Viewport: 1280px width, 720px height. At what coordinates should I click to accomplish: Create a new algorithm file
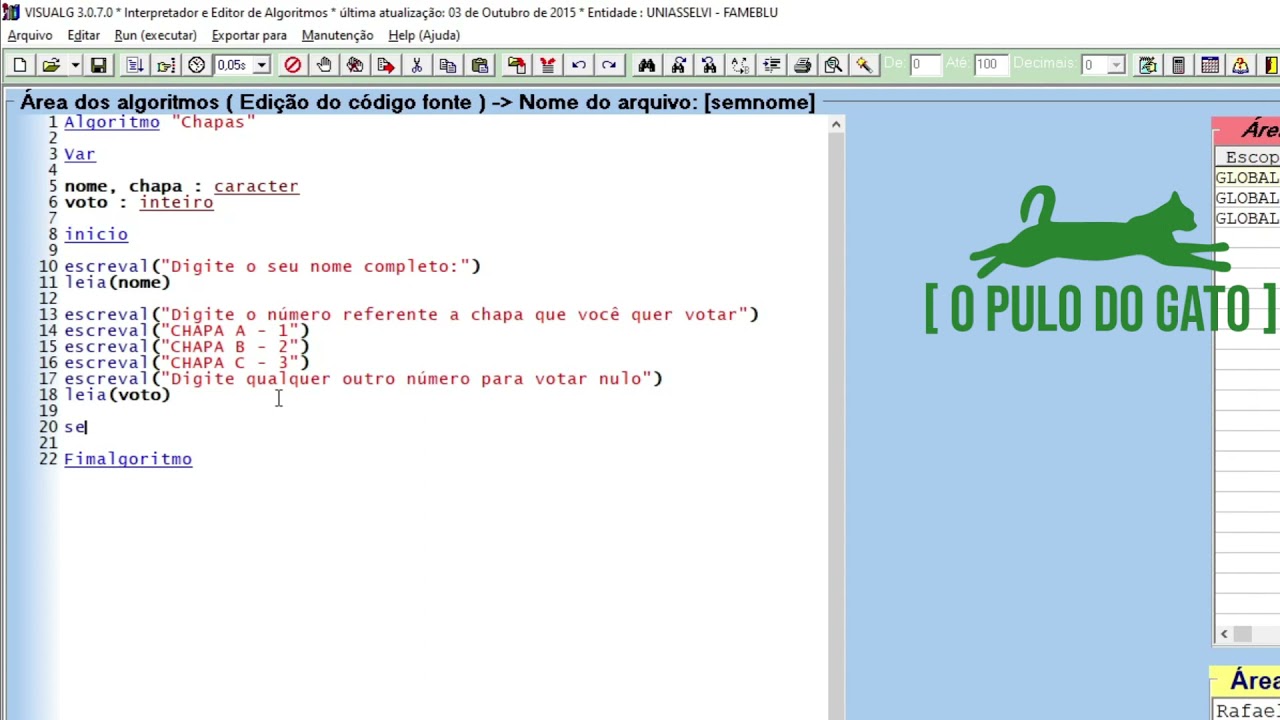tap(20, 65)
